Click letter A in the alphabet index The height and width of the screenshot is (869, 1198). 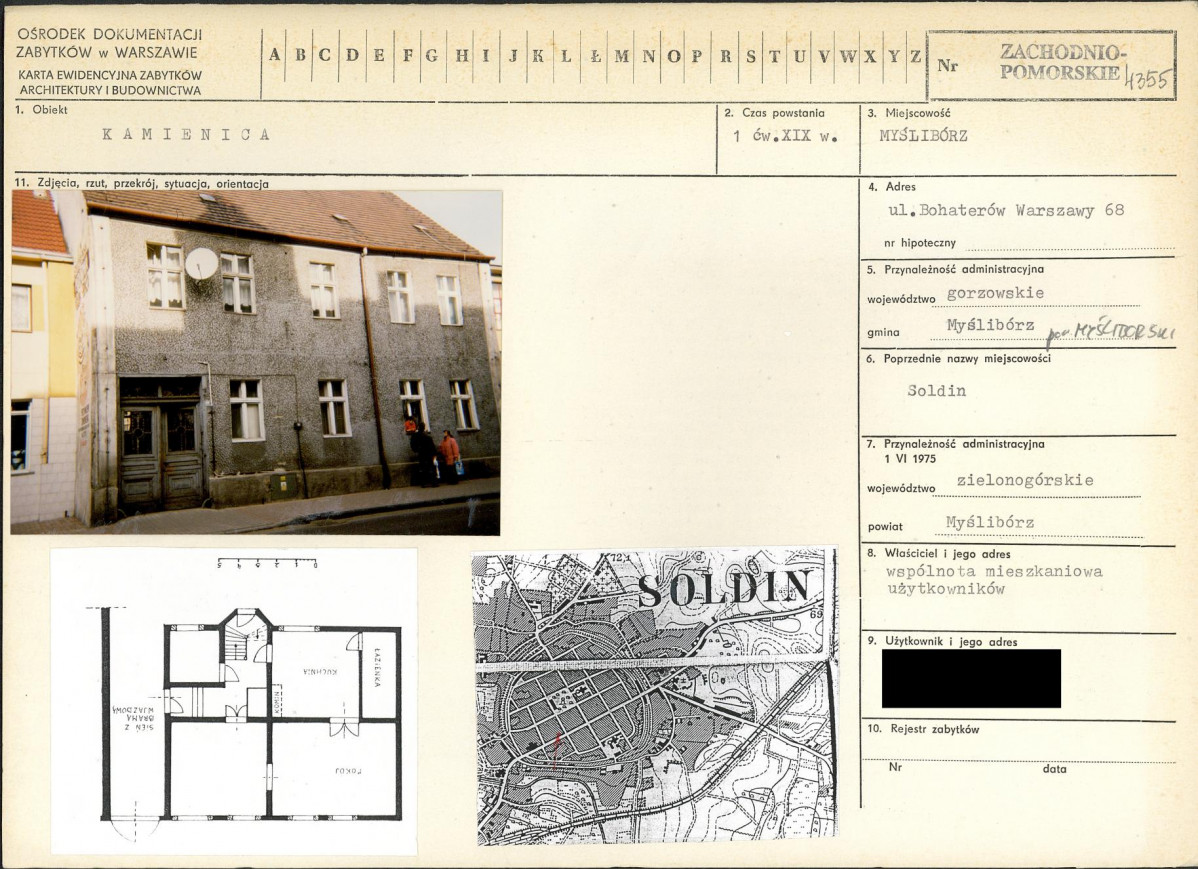point(275,56)
